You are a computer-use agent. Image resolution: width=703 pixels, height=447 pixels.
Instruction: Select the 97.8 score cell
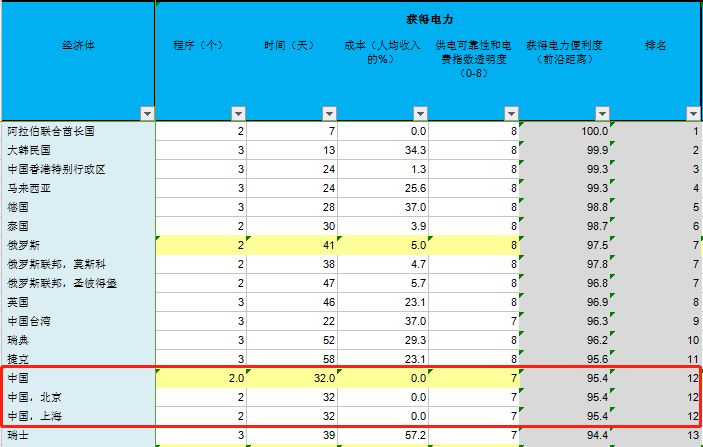(564, 264)
